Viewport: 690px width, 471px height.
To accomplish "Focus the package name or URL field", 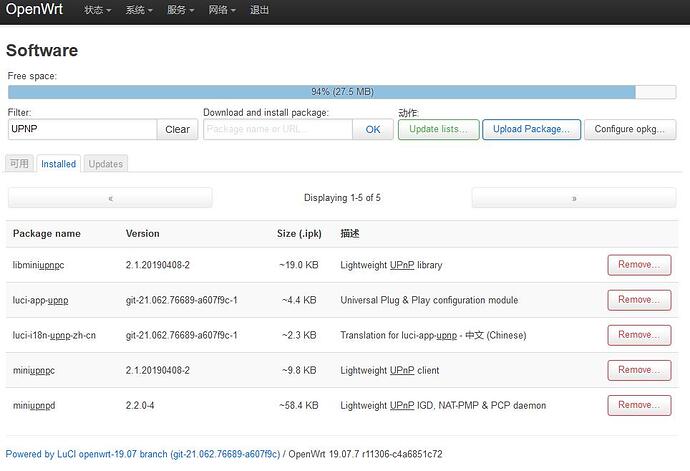I will tap(278, 129).
